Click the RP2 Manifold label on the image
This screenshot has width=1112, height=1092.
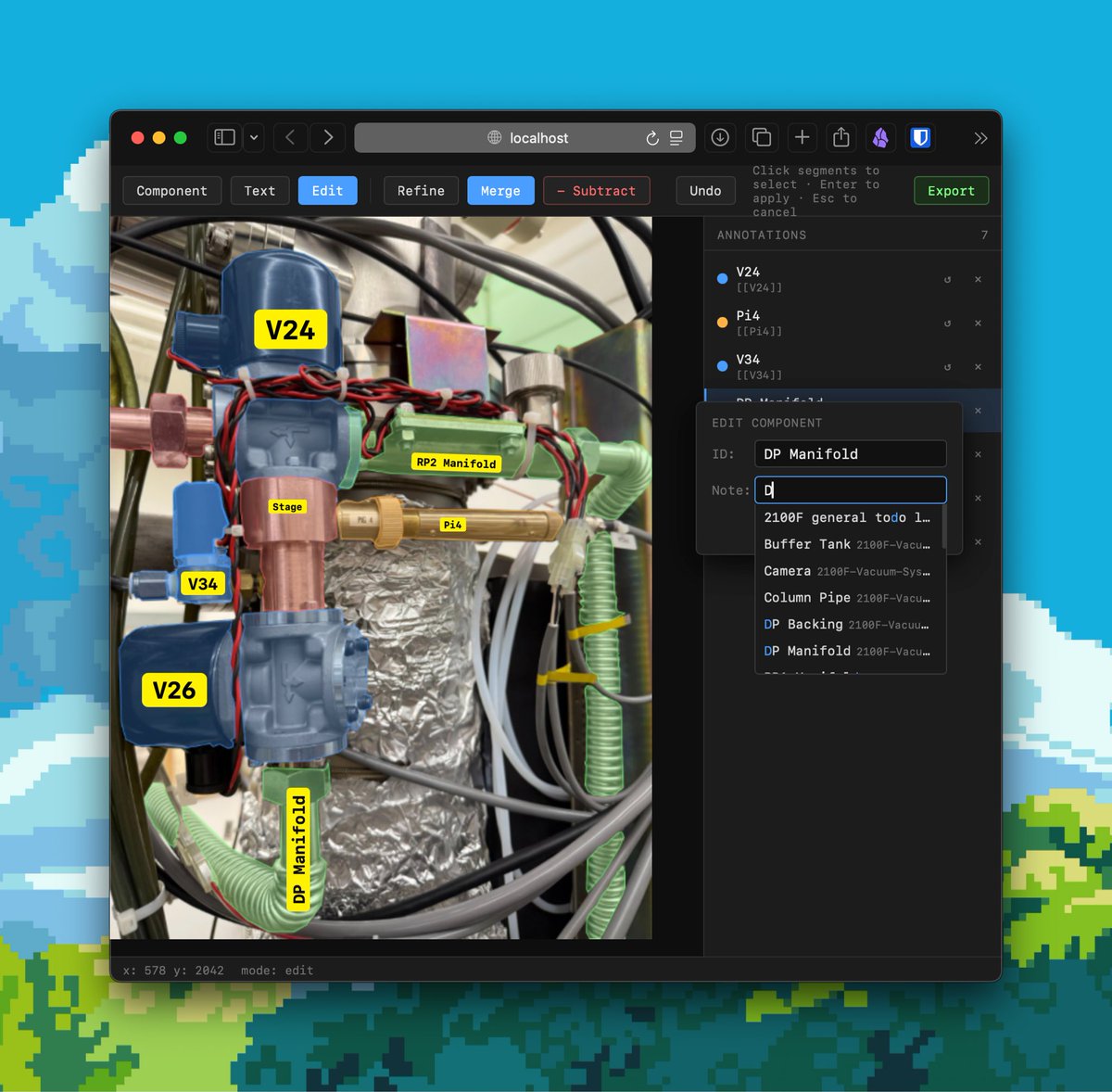point(456,463)
